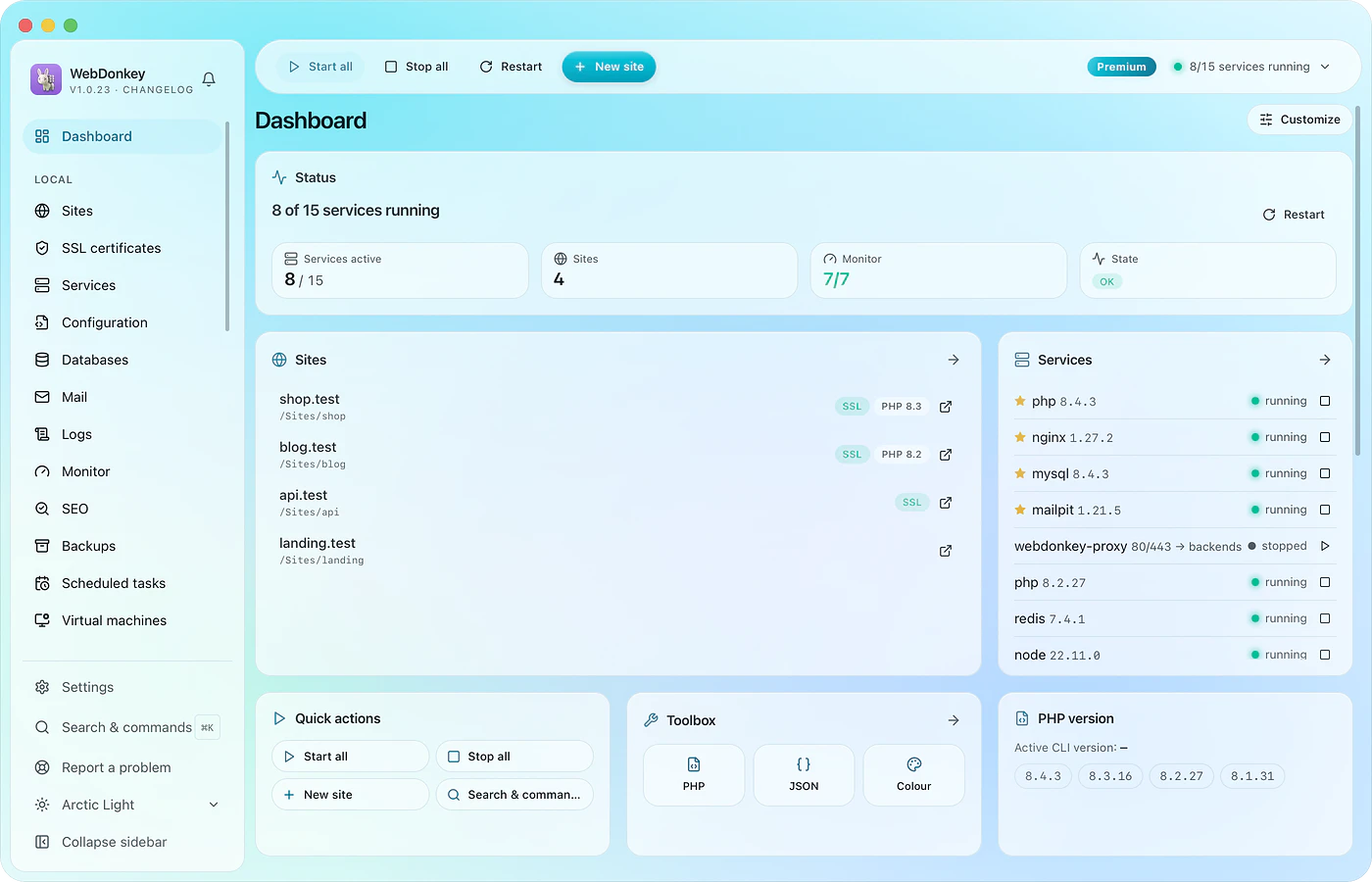Viewport: 1372px width, 882px height.
Task: Open notifications bell icon
Action: 209,79
